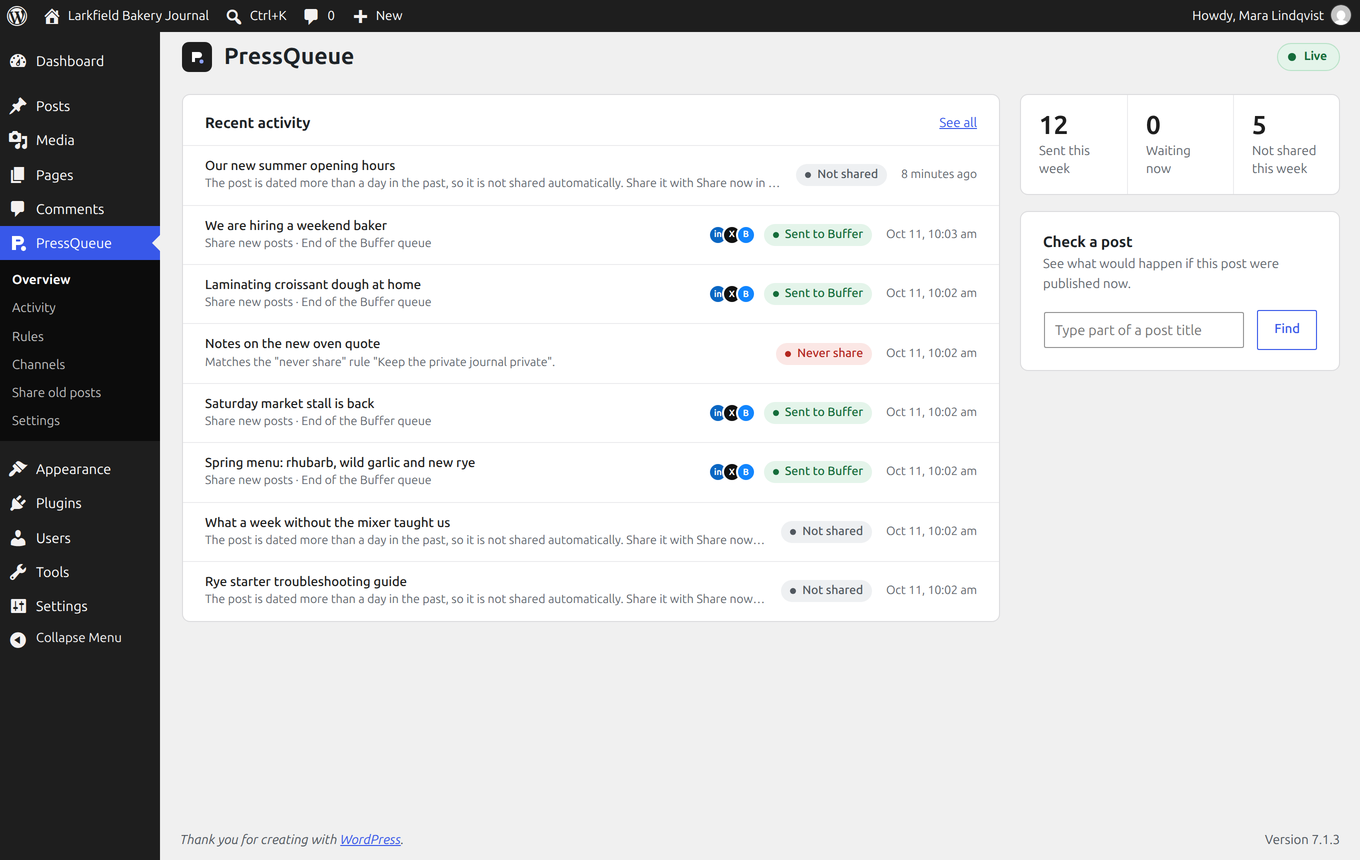Open the Rules submenu item
This screenshot has width=1360, height=860.
click(x=28, y=336)
